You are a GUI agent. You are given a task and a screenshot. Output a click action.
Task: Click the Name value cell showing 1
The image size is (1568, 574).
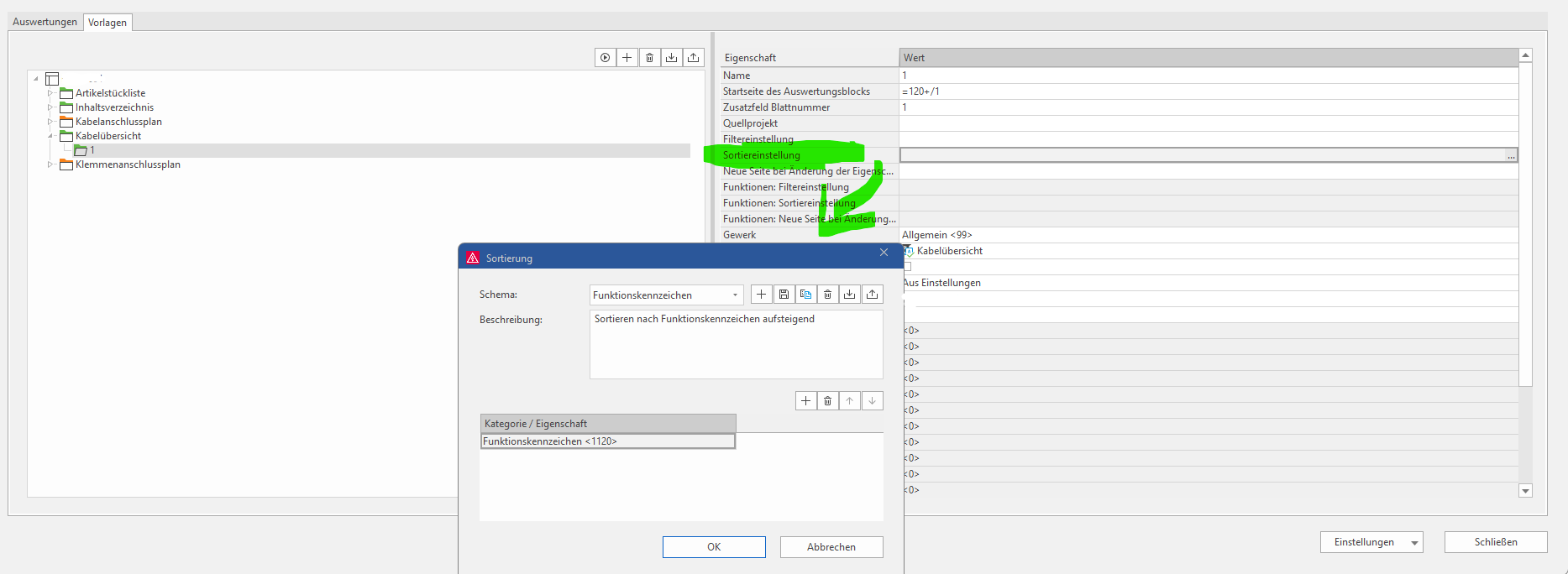(x=1209, y=76)
